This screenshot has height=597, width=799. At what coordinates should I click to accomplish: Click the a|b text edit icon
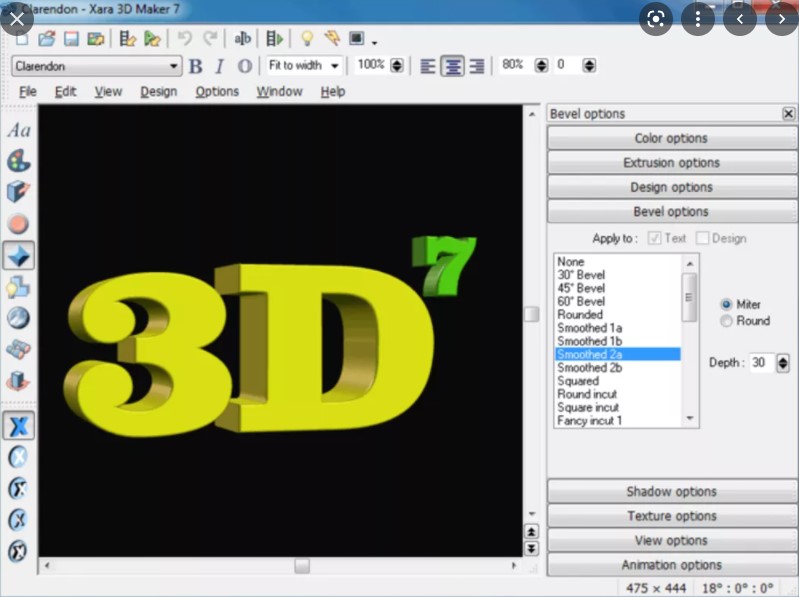242,39
